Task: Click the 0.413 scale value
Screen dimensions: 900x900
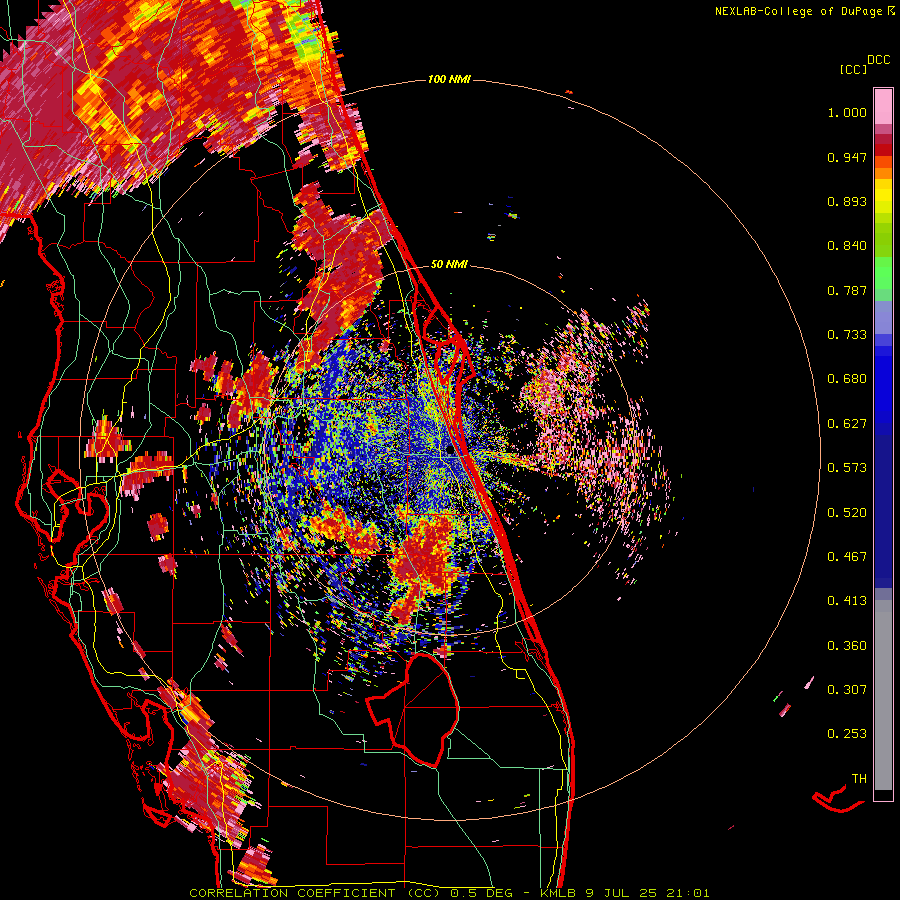Action: (x=847, y=601)
